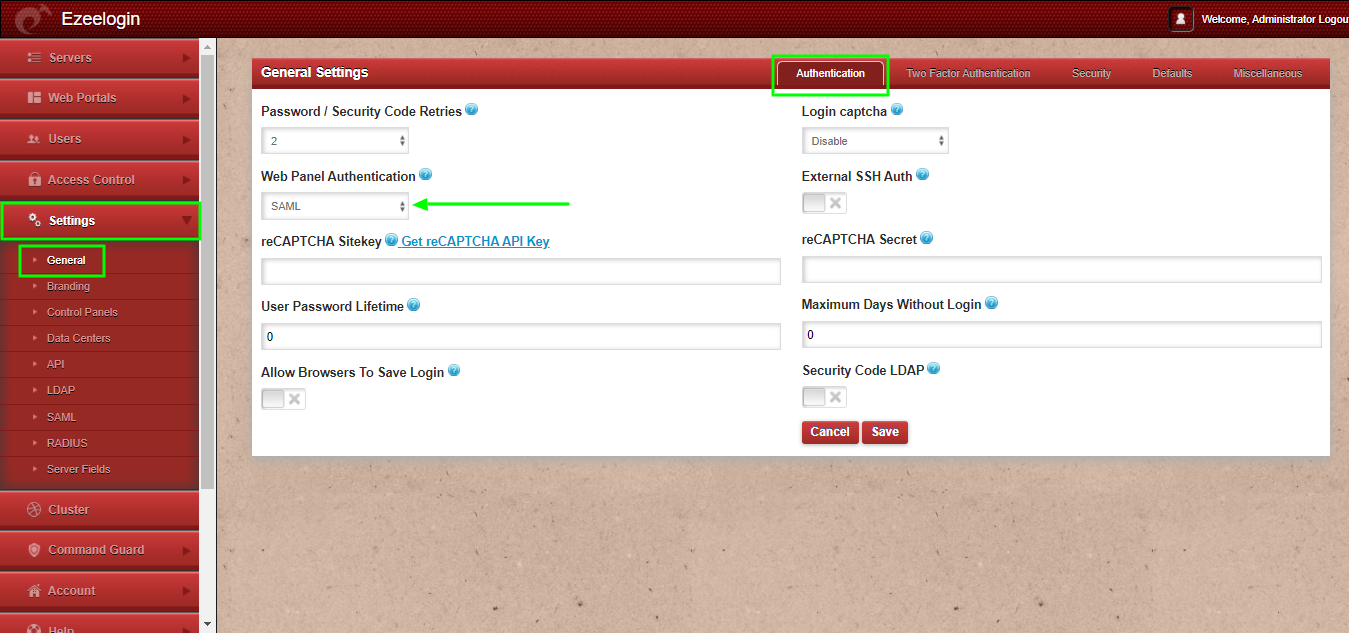Focus the Maximum Days Without Login field
Image resolution: width=1349 pixels, height=633 pixels.
[1062, 335]
